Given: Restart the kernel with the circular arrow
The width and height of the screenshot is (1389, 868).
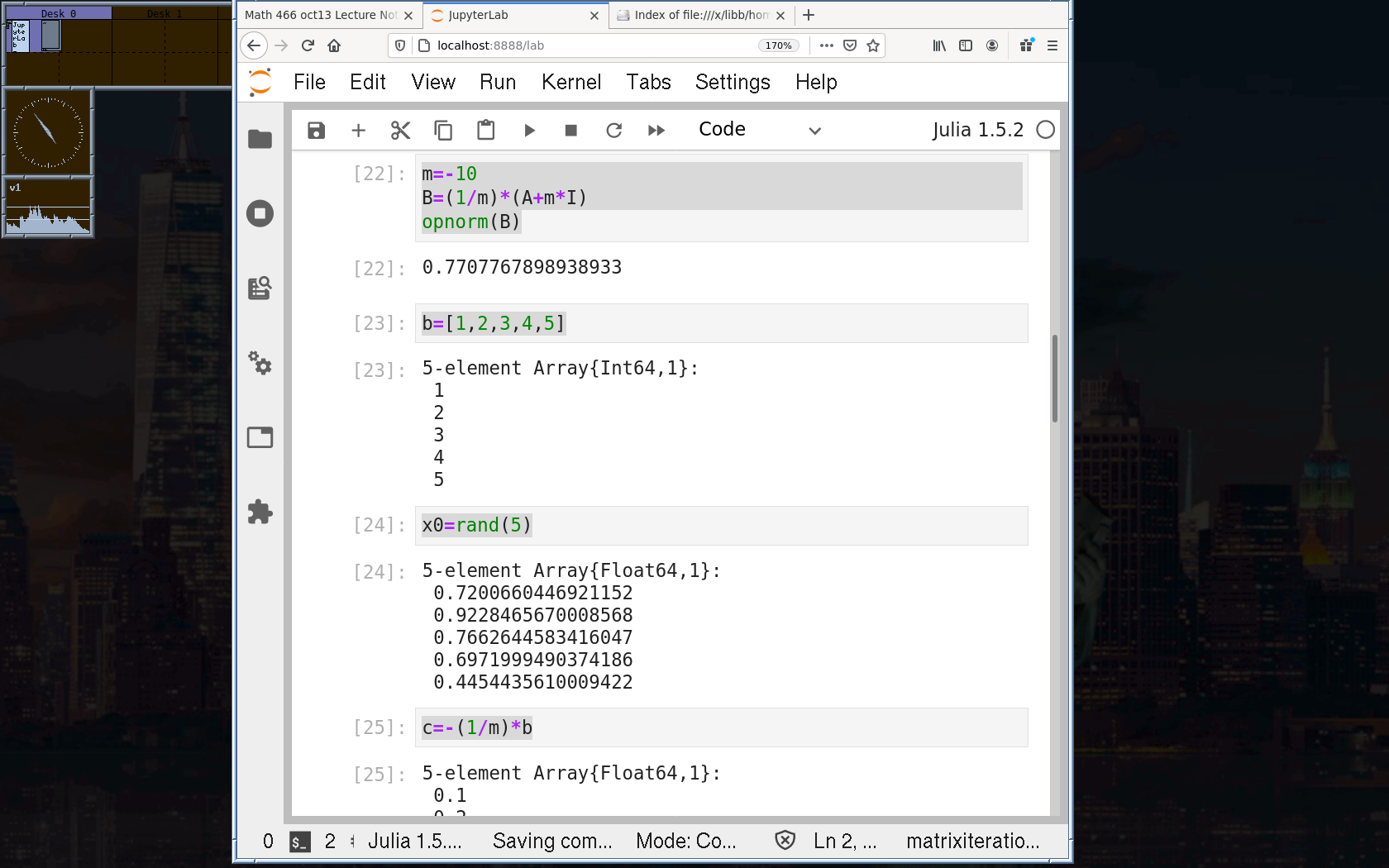Looking at the screenshot, I should [x=613, y=131].
